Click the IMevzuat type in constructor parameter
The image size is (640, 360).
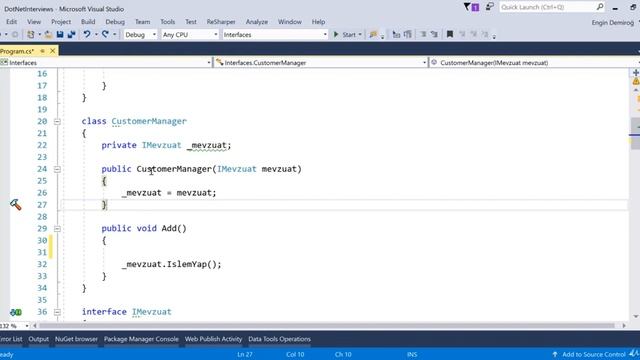coord(237,169)
